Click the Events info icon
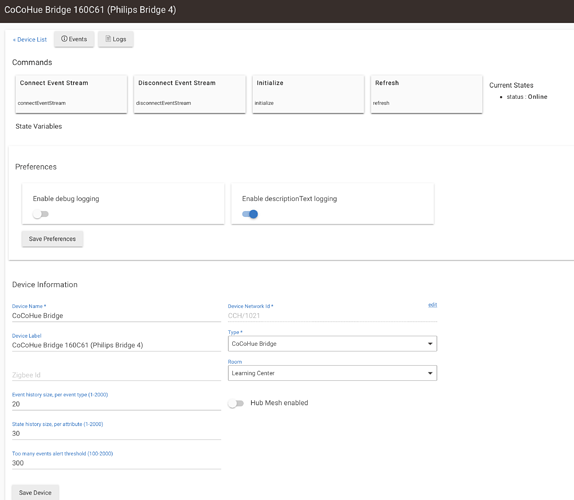 (x=64, y=39)
